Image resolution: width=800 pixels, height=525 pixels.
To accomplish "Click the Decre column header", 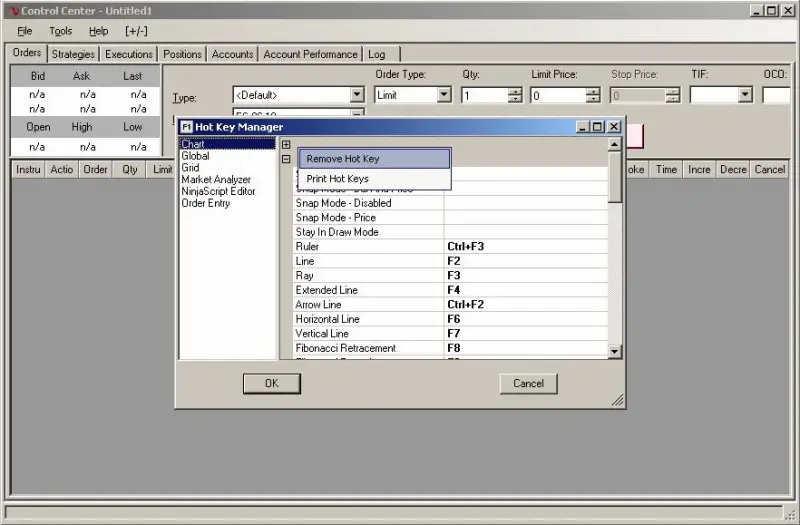I will tap(733, 170).
